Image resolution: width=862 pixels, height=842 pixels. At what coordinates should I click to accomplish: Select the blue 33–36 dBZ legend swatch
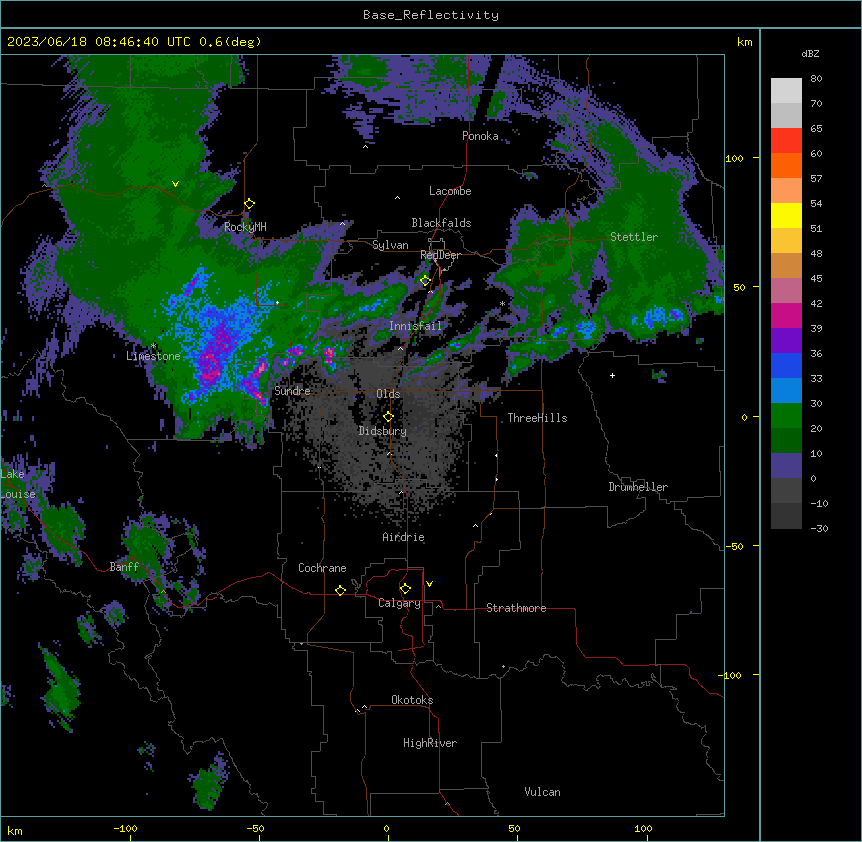(x=786, y=366)
